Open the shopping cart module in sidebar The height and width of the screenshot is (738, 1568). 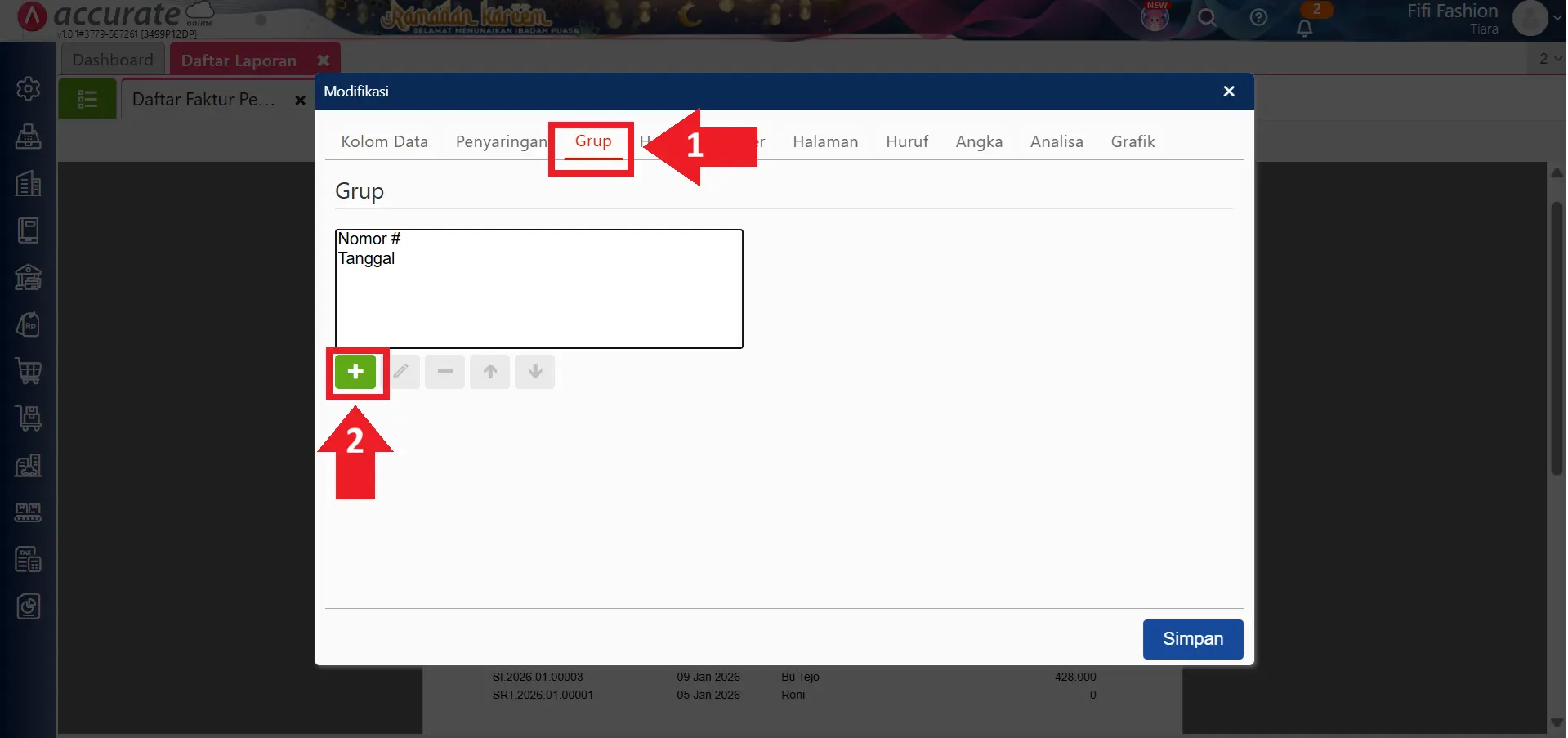[29, 371]
